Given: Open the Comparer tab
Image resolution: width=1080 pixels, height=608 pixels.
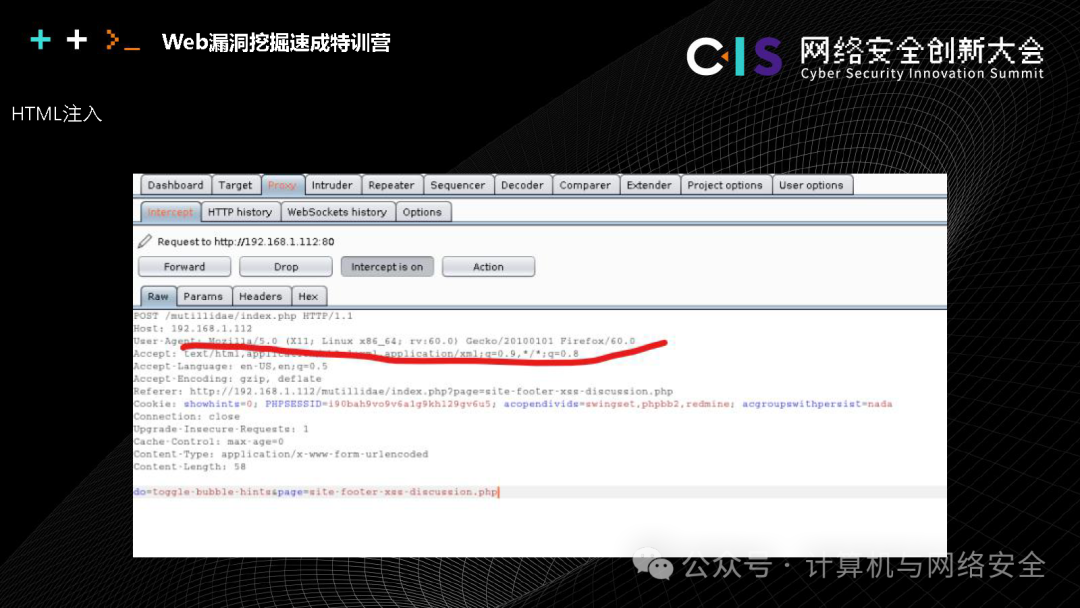Looking at the screenshot, I should (x=585, y=185).
